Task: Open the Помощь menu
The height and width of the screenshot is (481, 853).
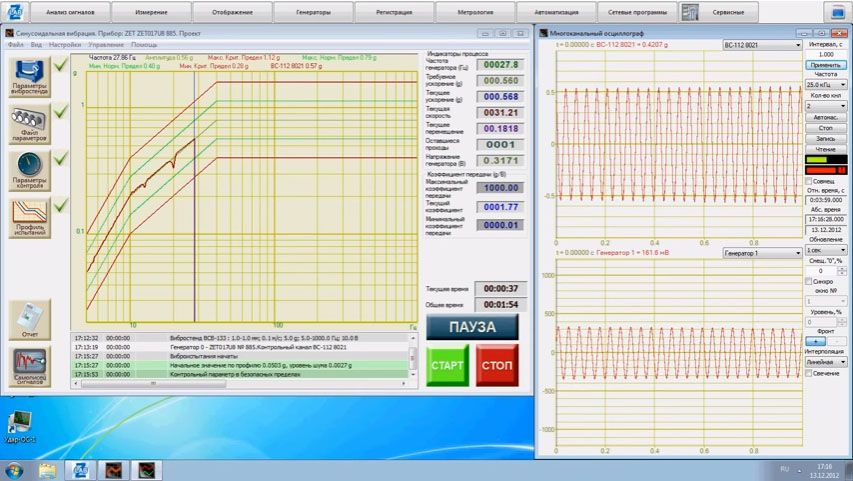Action: [x=144, y=45]
